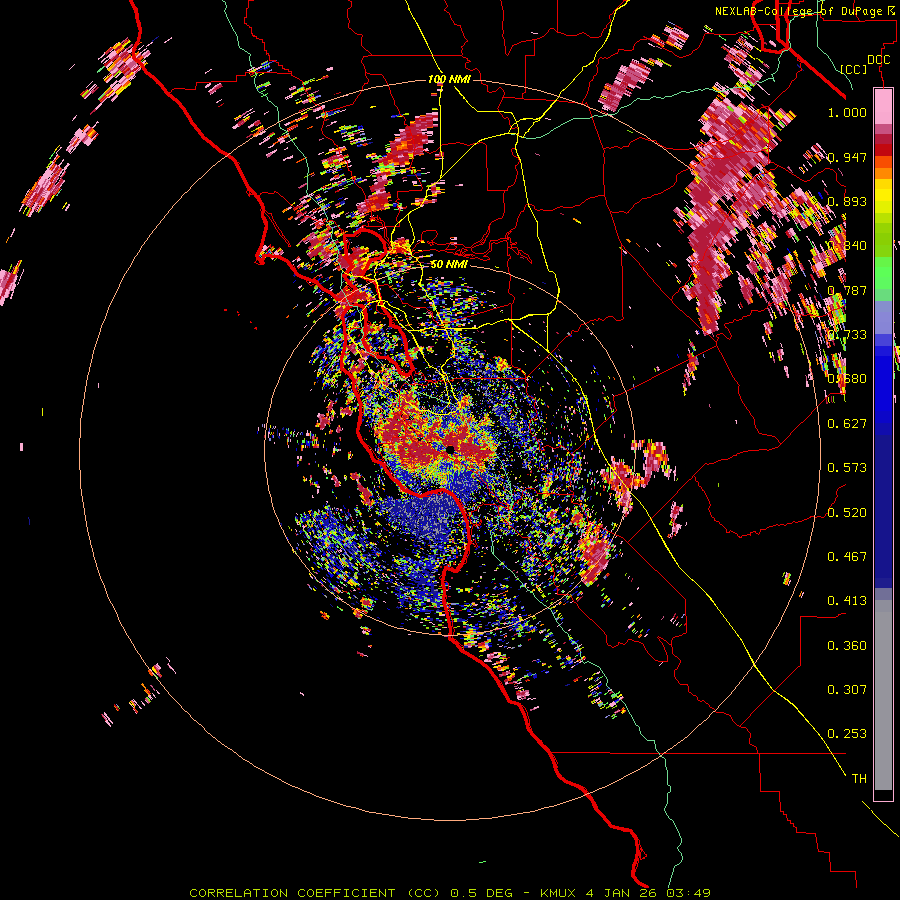Click the CC label above the color scale
Image resolution: width=900 pixels, height=900 pixels.
[x=854, y=69]
